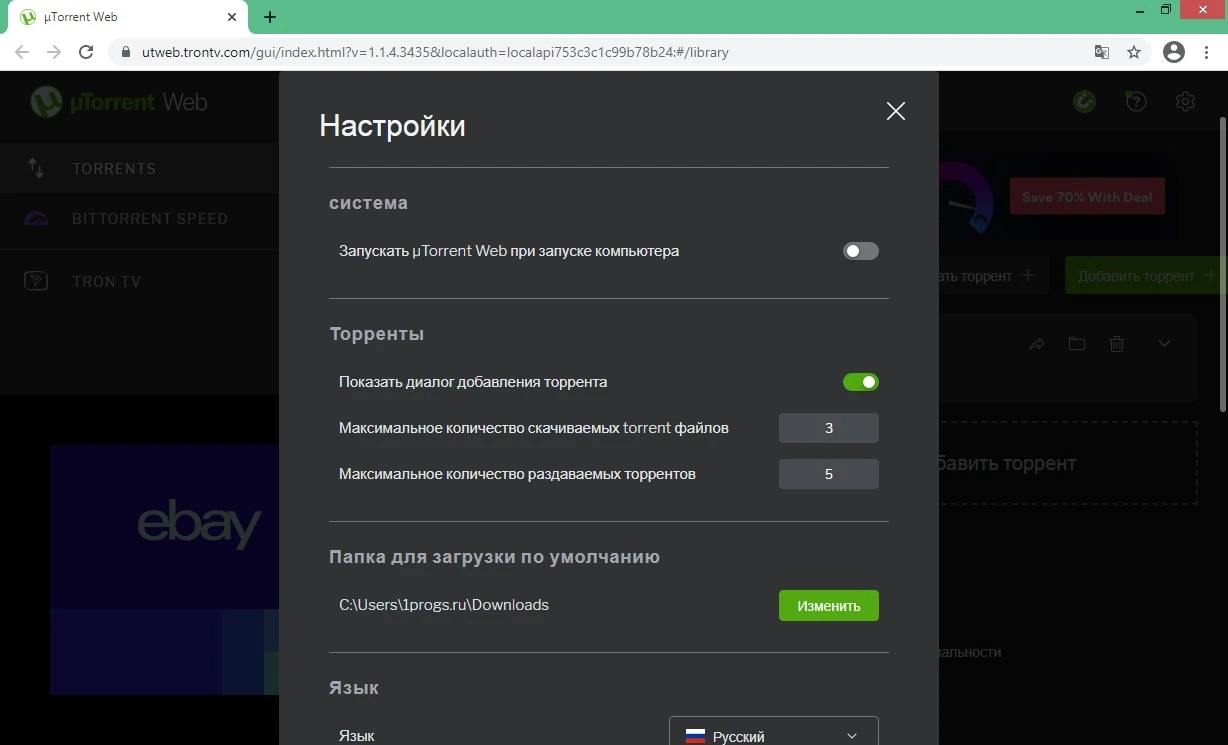Go forward in Chrome with the arrow
The height and width of the screenshot is (745, 1228).
pyautogui.click(x=54, y=52)
